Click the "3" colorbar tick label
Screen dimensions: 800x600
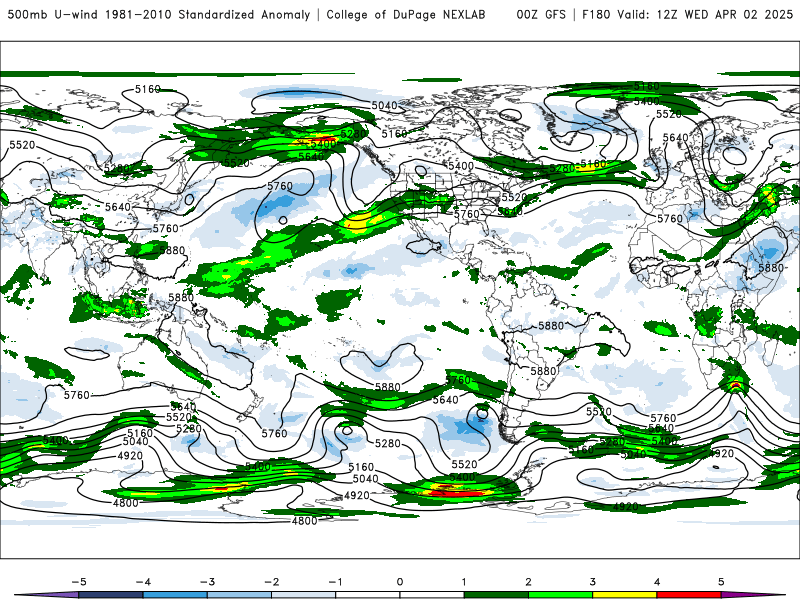click(593, 582)
